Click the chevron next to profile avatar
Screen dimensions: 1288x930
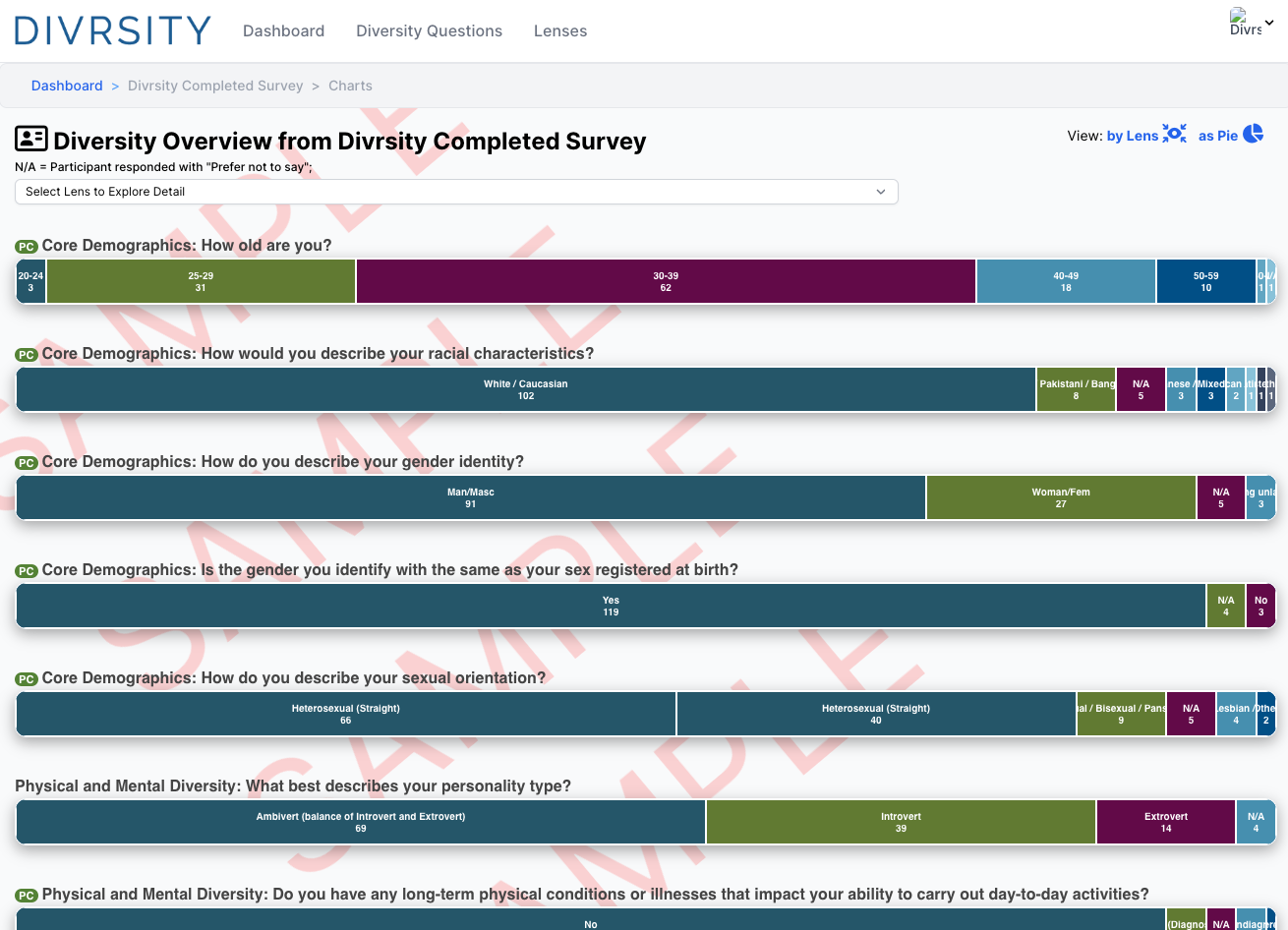coord(1269,23)
